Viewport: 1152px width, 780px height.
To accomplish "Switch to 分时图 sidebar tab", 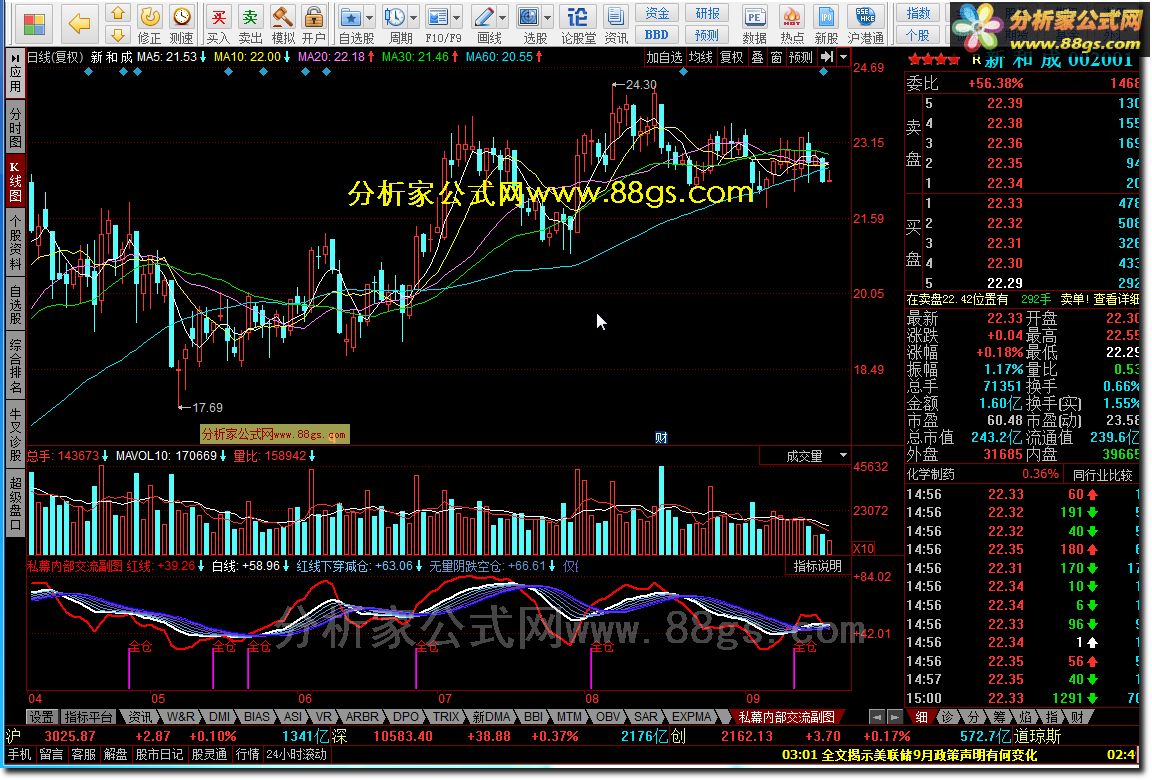I will point(15,126).
